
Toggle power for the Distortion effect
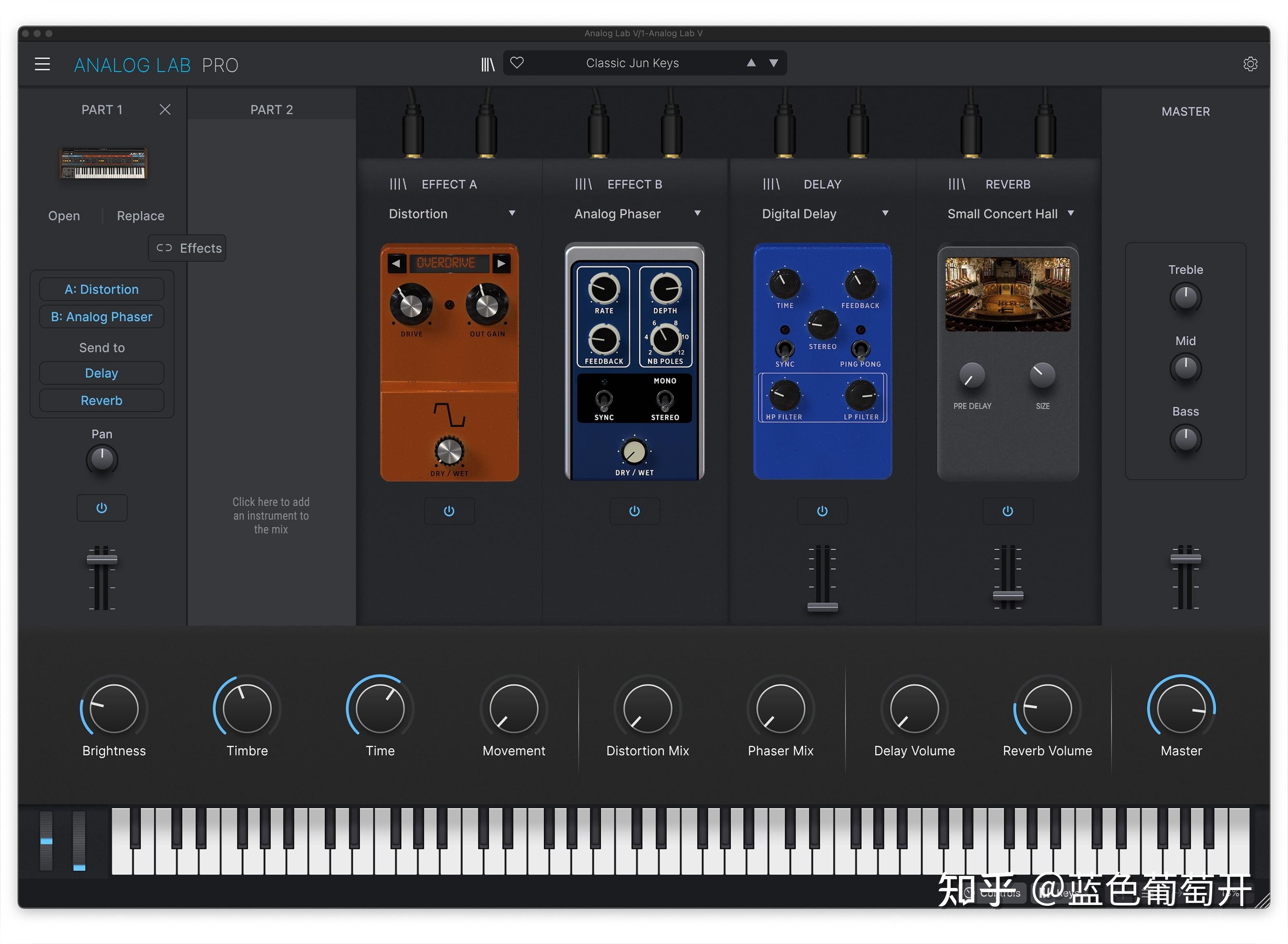point(449,511)
